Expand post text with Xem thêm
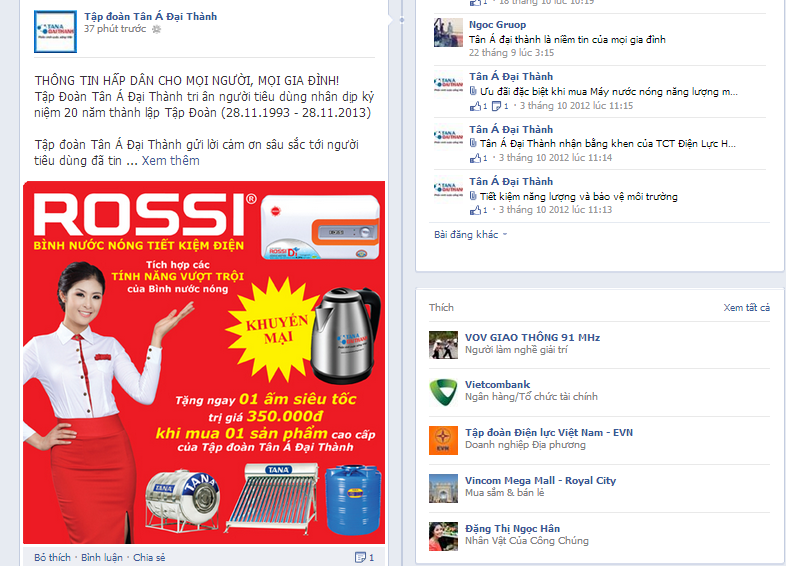 (171, 161)
